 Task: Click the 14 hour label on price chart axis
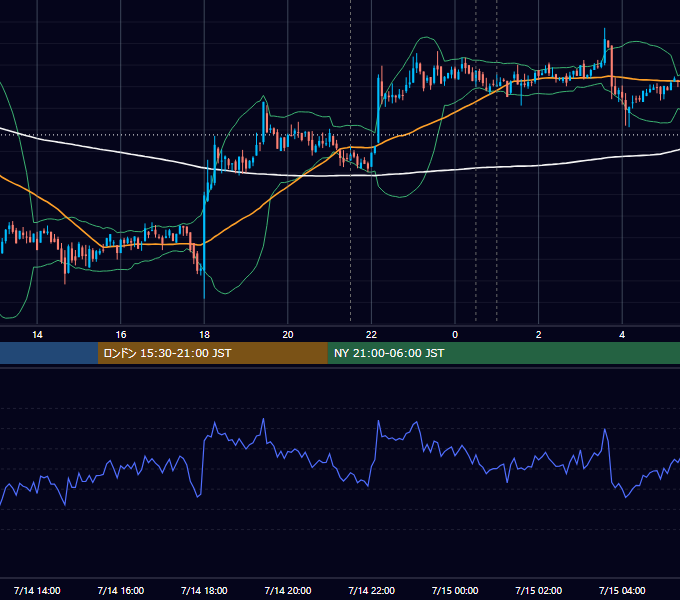pos(37,335)
